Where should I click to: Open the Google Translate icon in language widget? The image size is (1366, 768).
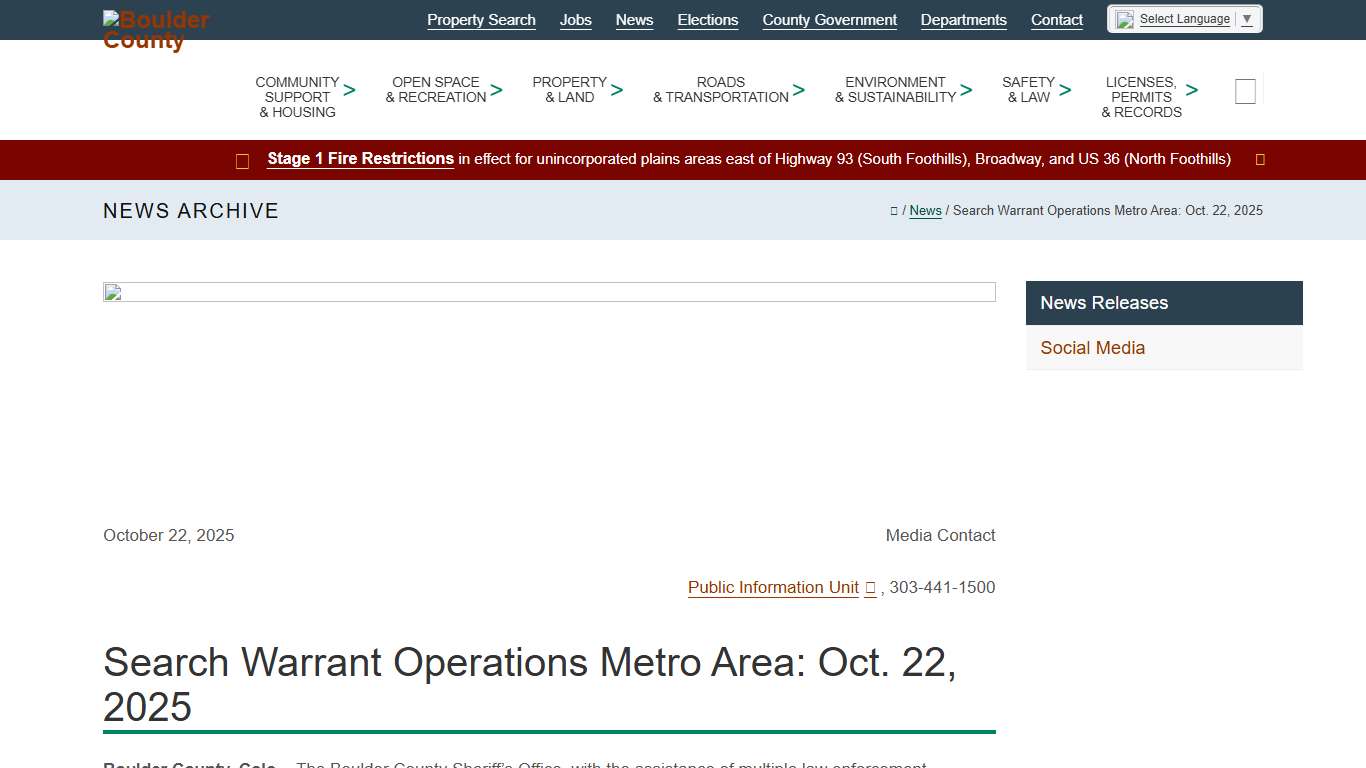(x=1122, y=18)
